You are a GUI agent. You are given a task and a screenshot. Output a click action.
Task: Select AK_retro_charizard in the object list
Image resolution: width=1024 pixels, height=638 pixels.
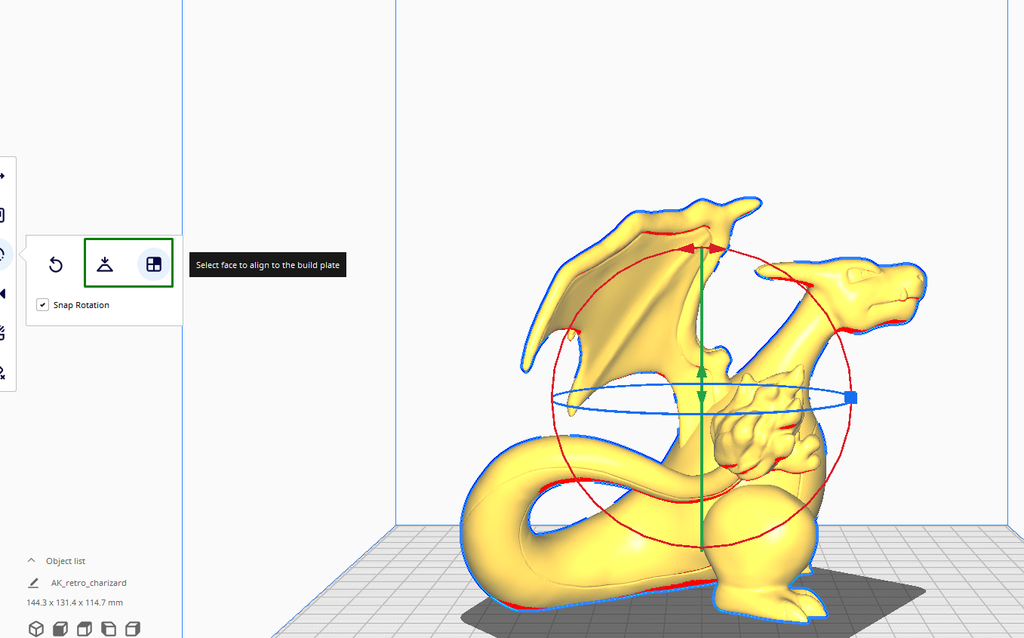pos(88,583)
